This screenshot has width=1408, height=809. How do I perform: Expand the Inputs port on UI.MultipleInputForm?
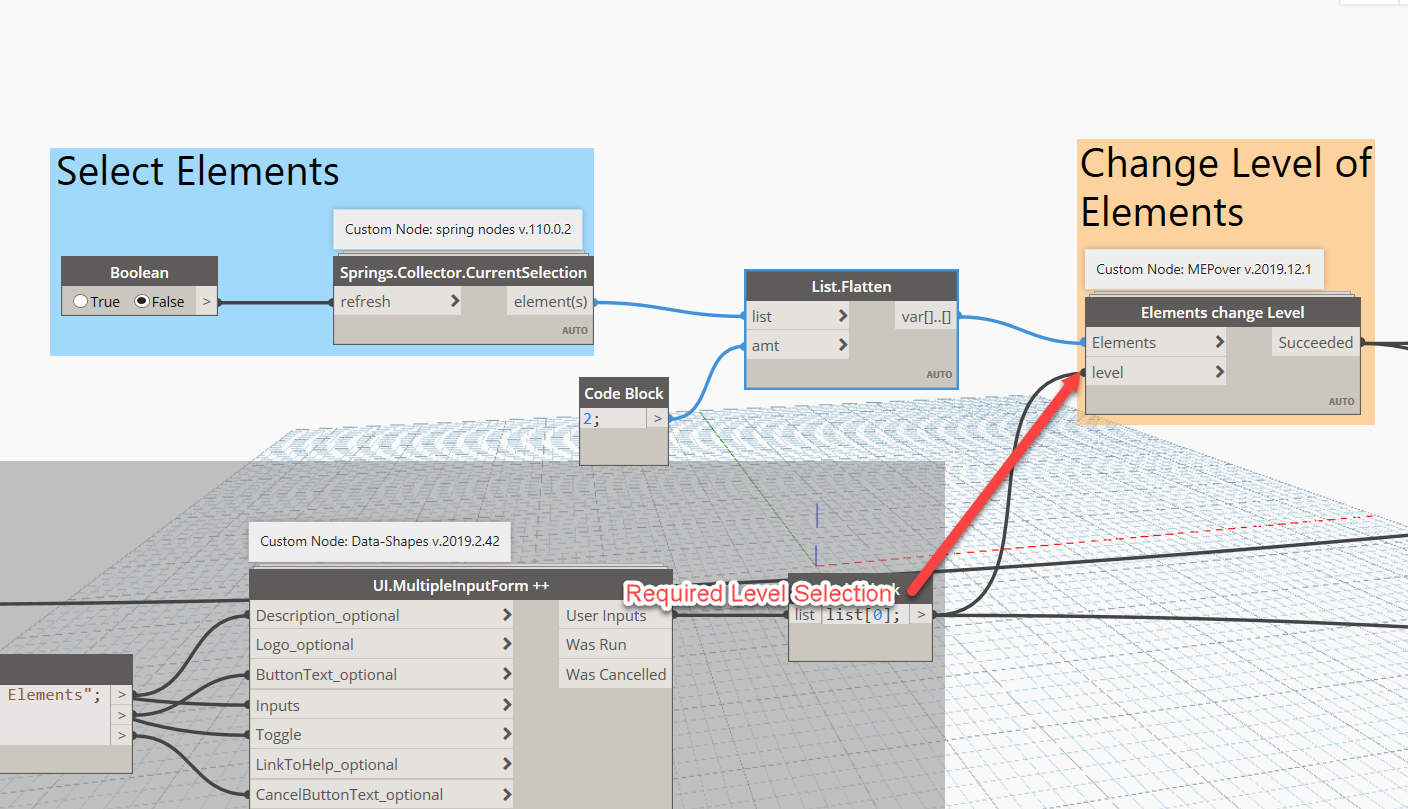click(x=505, y=704)
